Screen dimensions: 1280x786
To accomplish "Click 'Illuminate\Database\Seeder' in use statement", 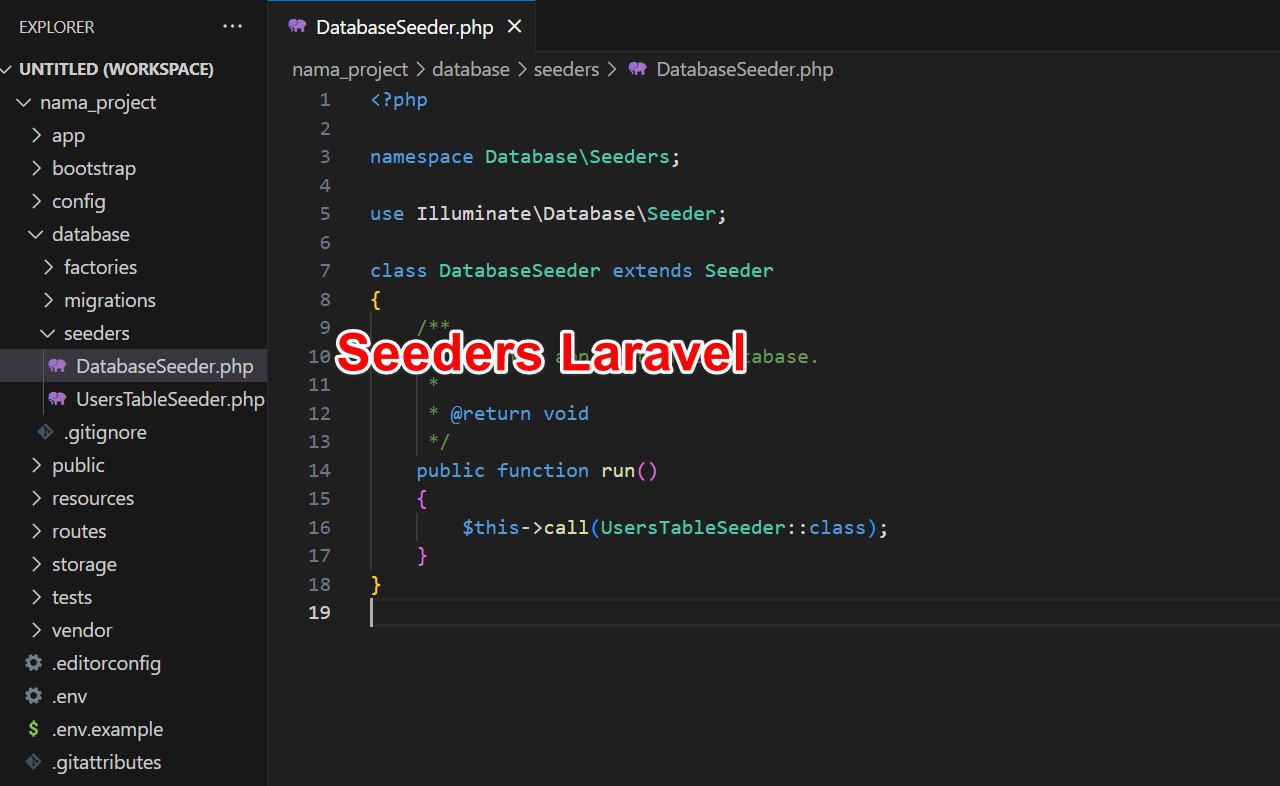I will click(566, 214).
